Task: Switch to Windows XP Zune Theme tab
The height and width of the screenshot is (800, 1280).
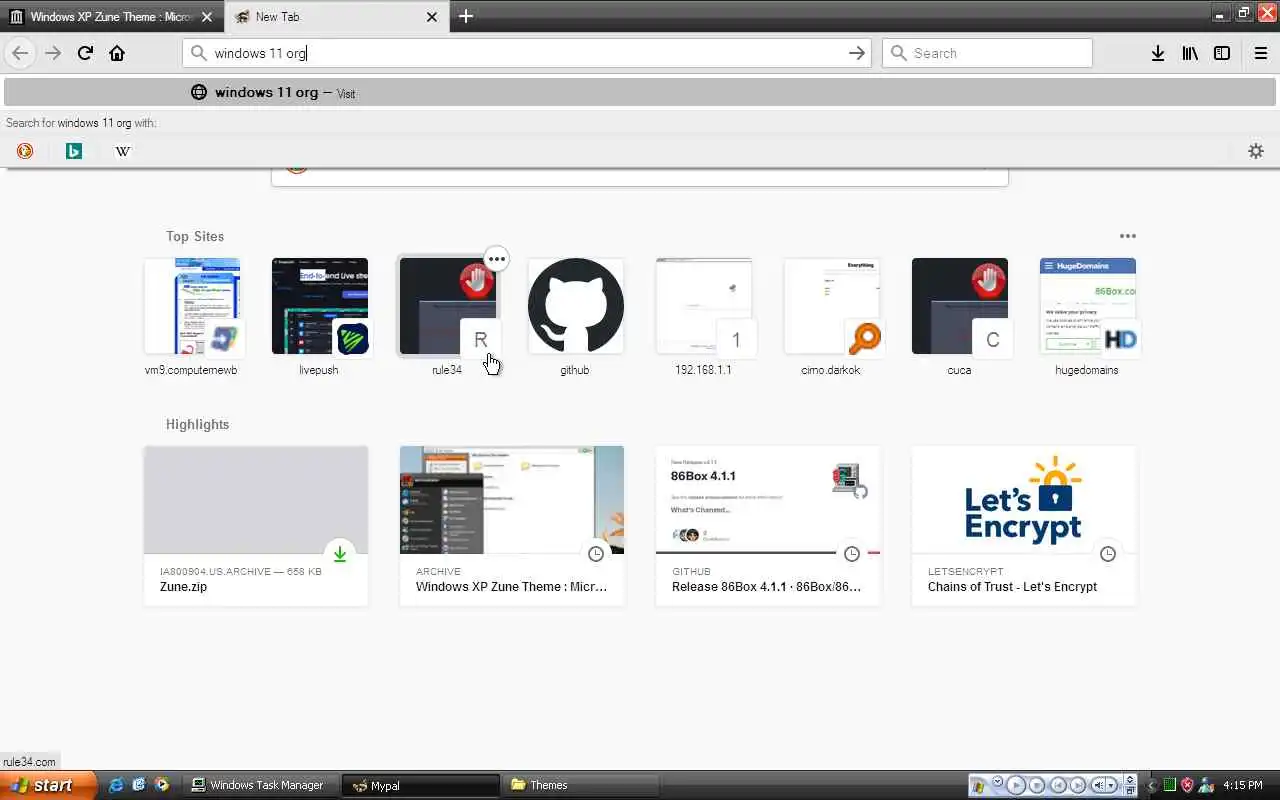Action: tap(111, 17)
